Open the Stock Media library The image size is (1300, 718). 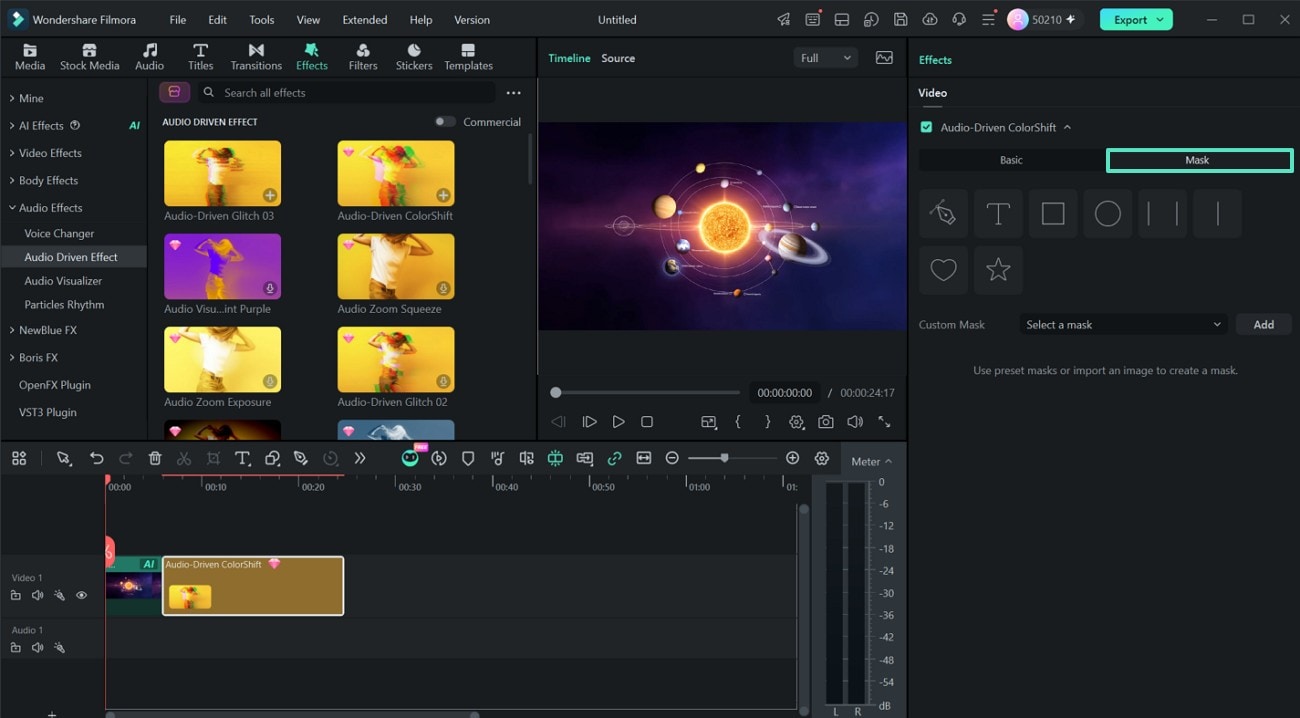pos(89,57)
